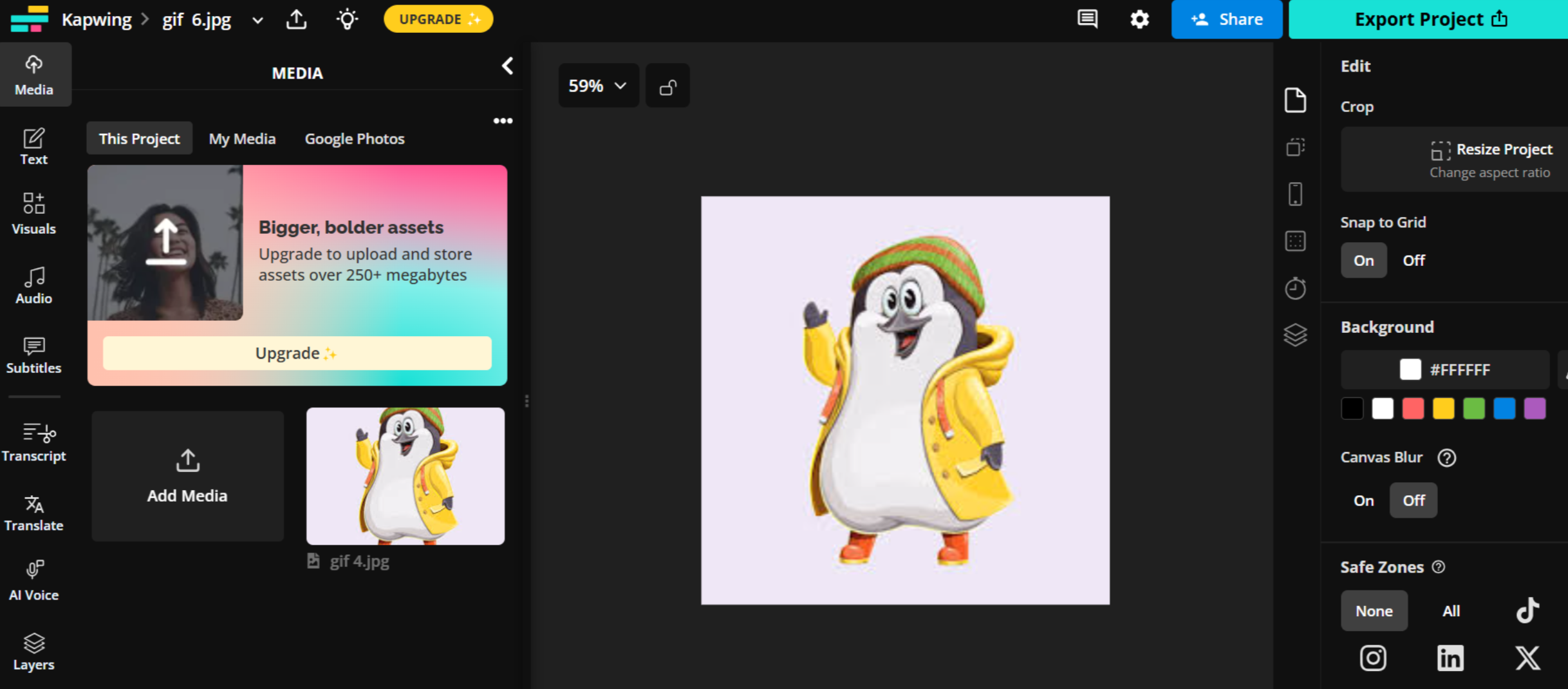The width and height of the screenshot is (1568, 689).
Task: Turn on Canvas Blur
Action: (x=1363, y=500)
